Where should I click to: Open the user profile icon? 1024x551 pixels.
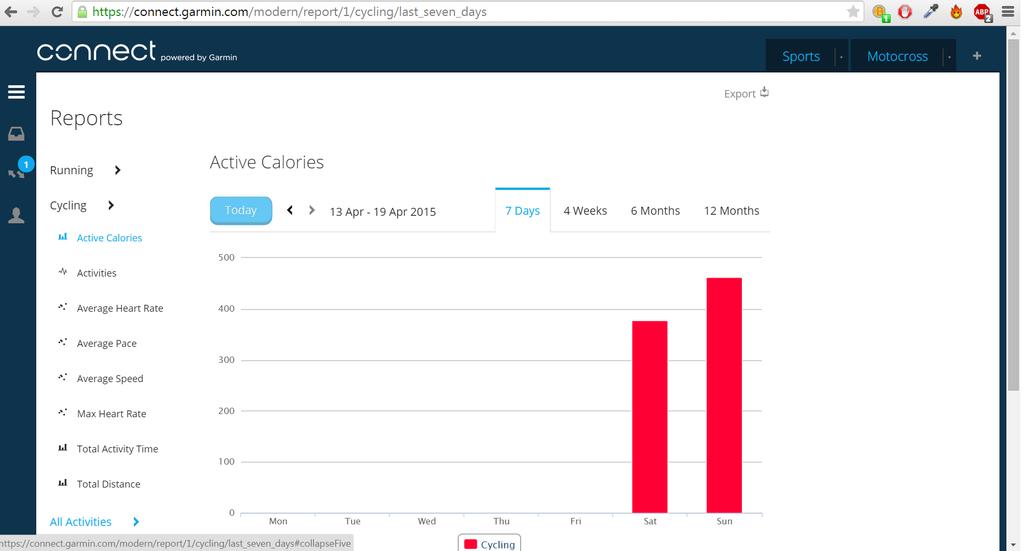tap(16, 215)
